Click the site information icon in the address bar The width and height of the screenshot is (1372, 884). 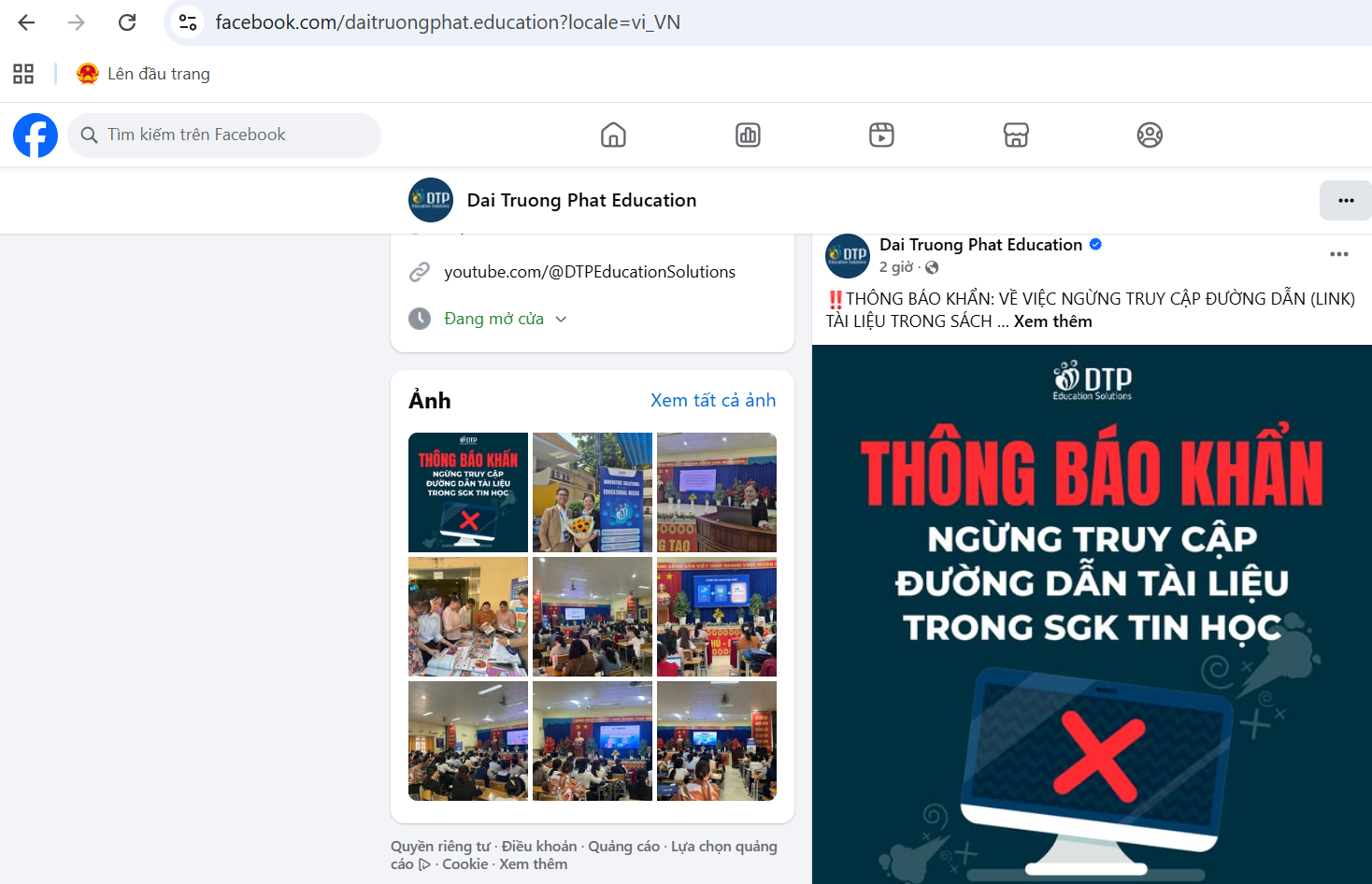pos(188,22)
